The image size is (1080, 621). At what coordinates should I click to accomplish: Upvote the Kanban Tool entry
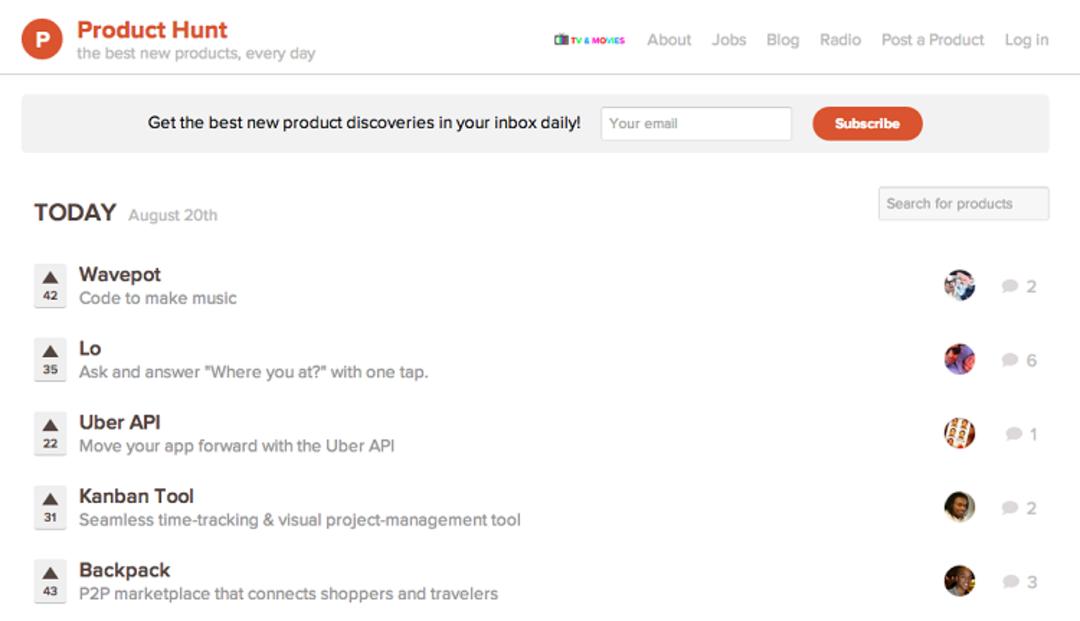click(50, 507)
